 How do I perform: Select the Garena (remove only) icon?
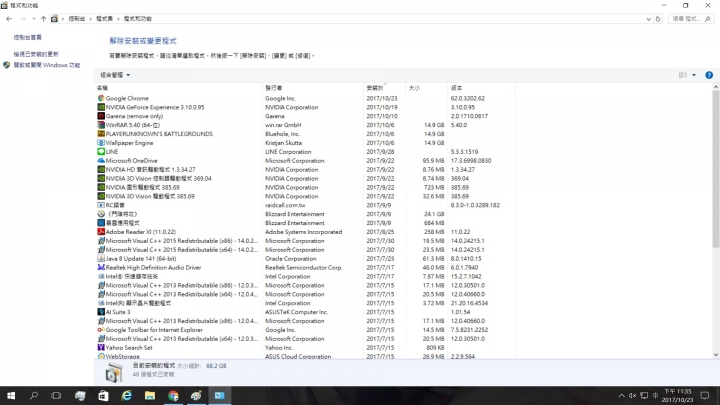(x=101, y=116)
